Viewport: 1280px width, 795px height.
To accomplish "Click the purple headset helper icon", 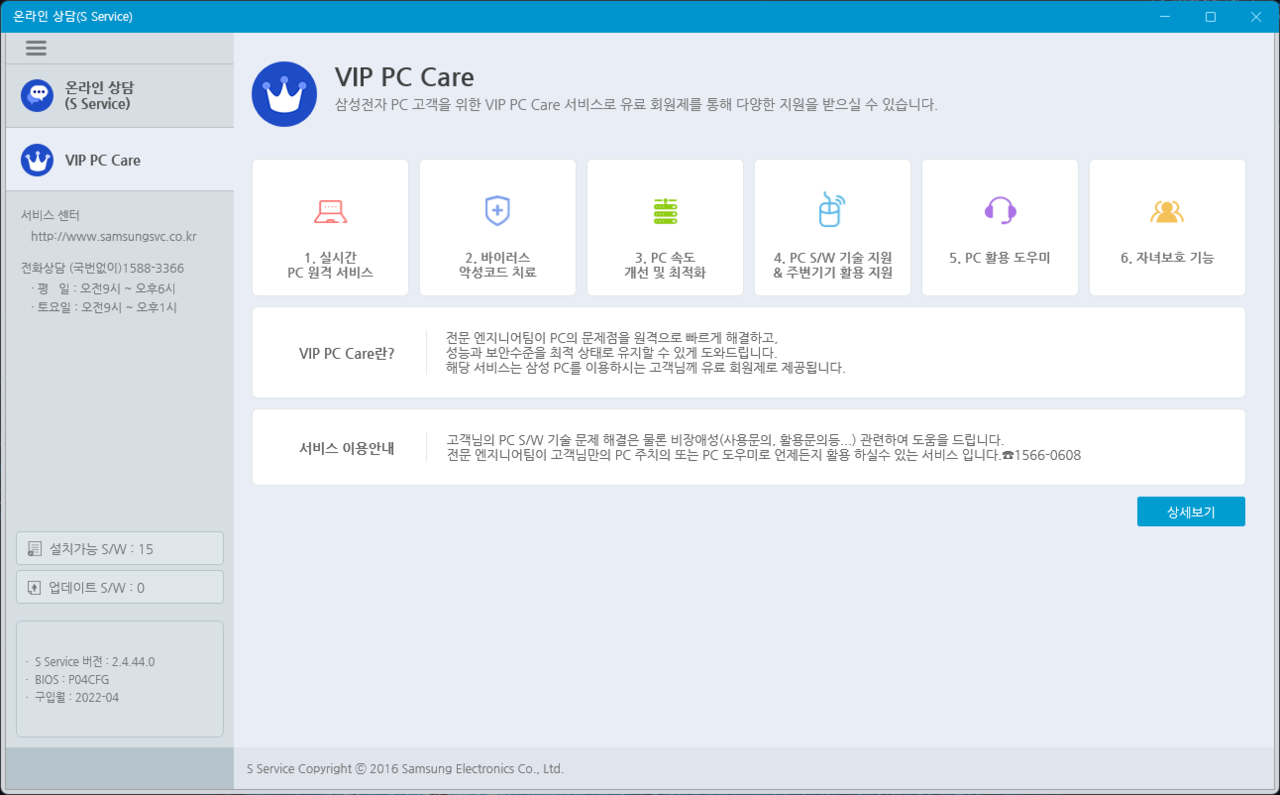I will pos(1000,210).
